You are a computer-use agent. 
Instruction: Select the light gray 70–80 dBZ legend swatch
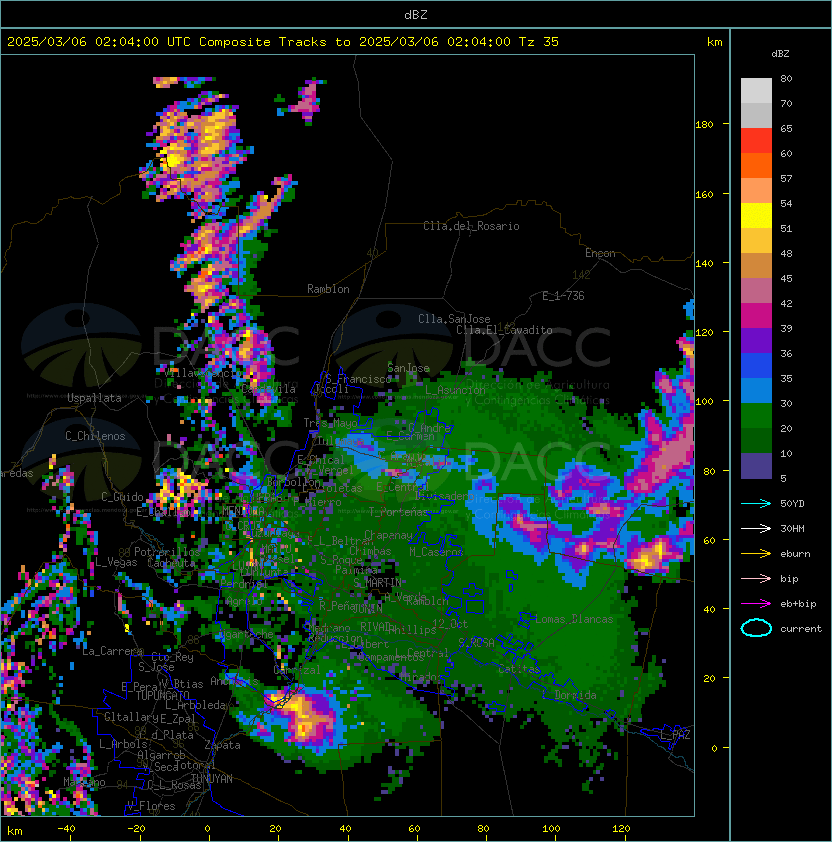pos(756,91)
